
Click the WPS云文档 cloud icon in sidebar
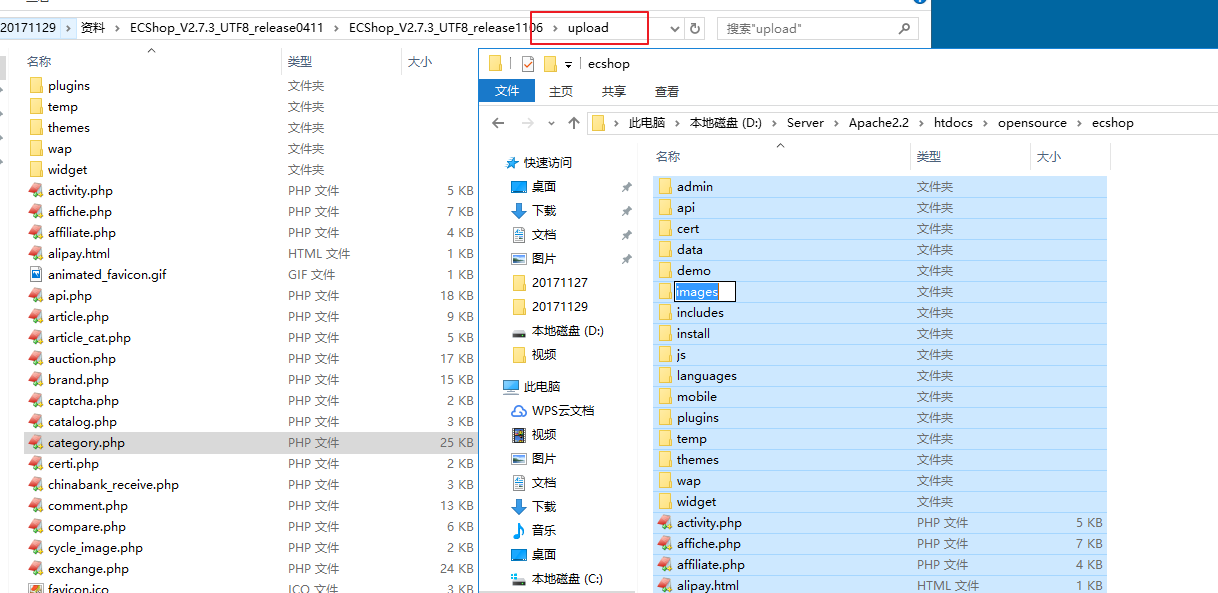click(x=518, y=411)
